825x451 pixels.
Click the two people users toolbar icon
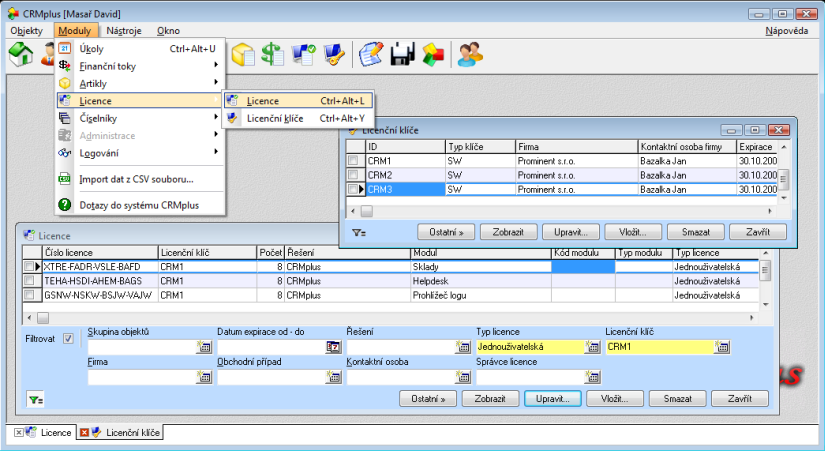tap(470, 54)
